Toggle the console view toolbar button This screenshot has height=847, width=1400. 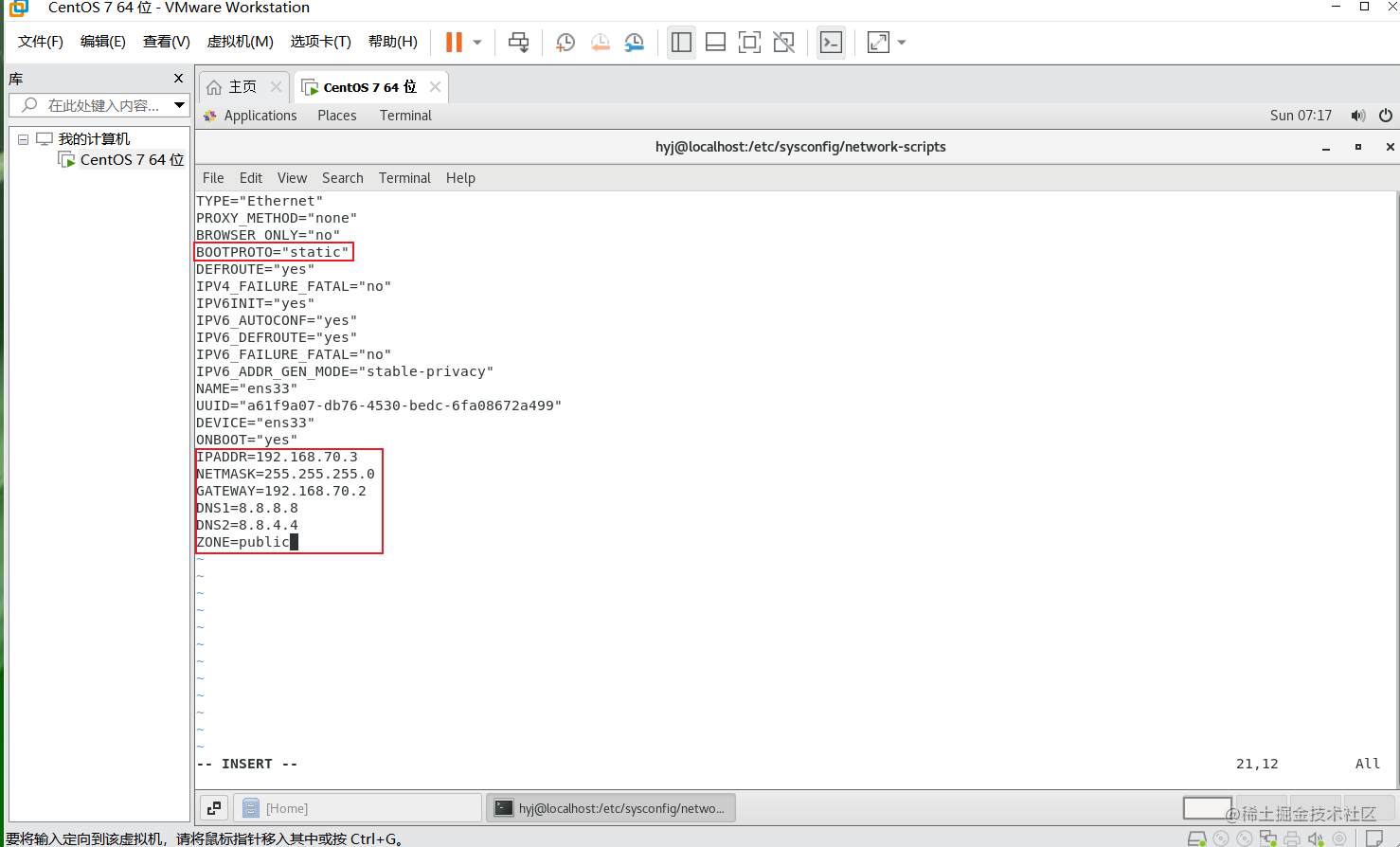831,43
